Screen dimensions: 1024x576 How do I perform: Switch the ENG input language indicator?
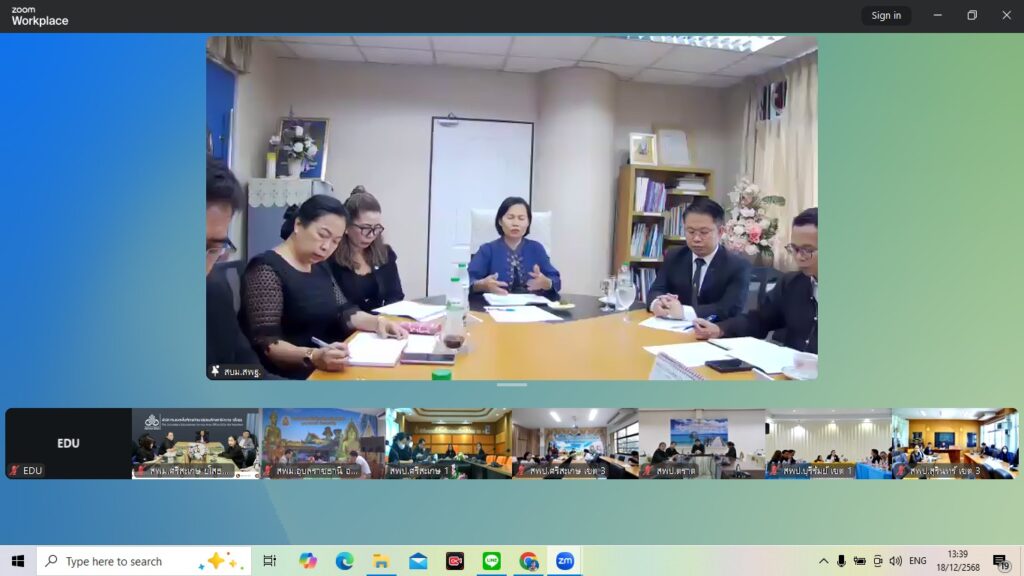[x=918, y=561]
